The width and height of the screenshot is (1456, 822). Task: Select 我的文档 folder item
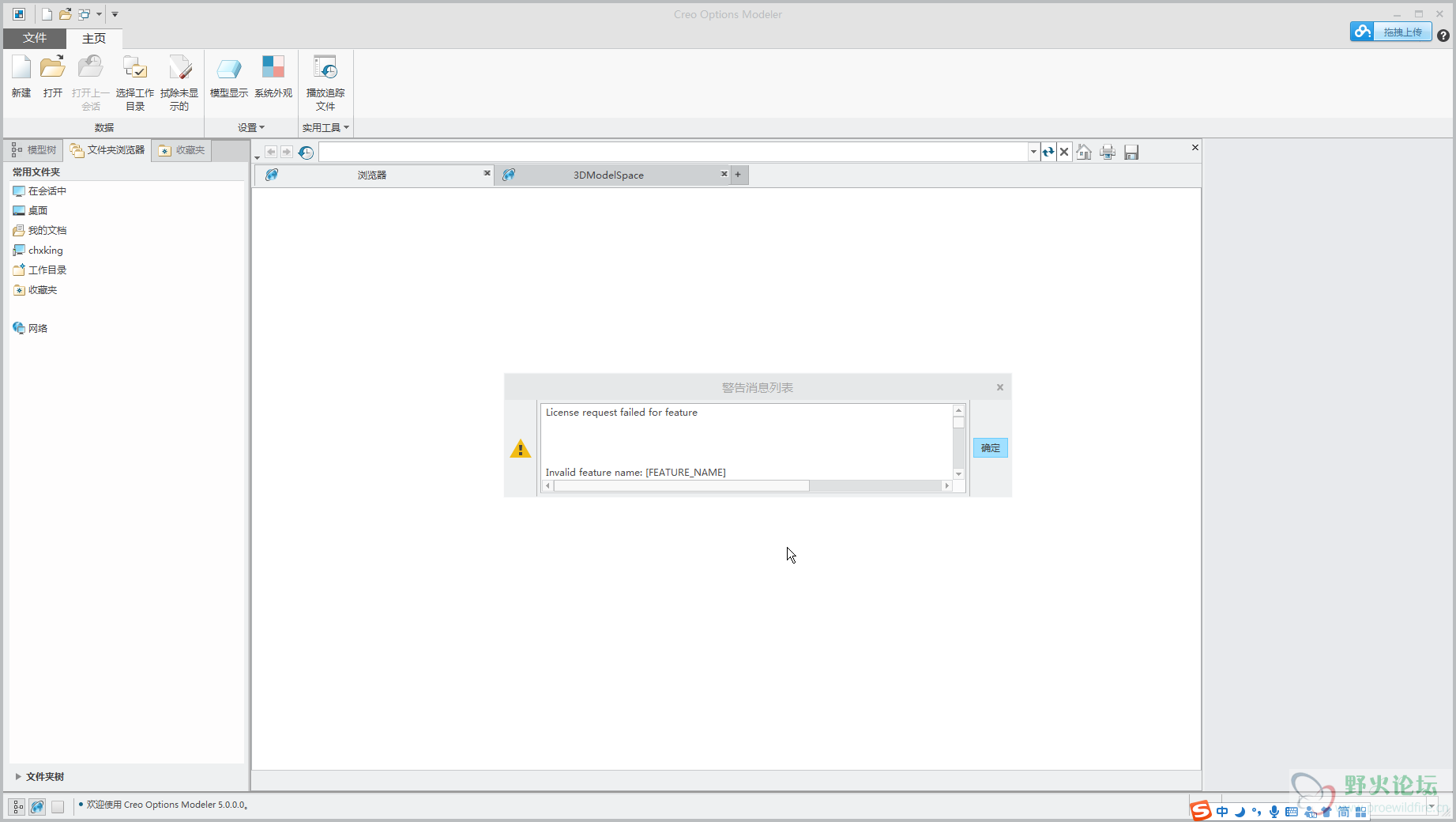click(40, 231)
